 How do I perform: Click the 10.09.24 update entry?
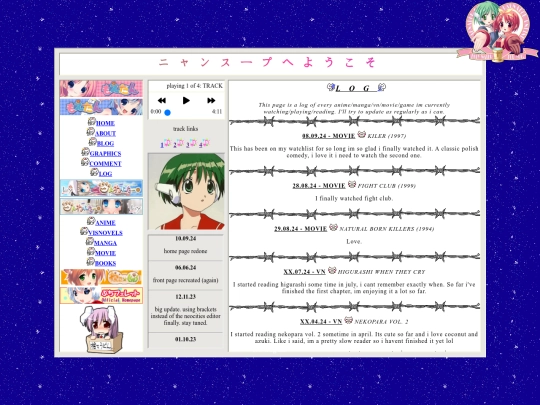click(186, 245)
